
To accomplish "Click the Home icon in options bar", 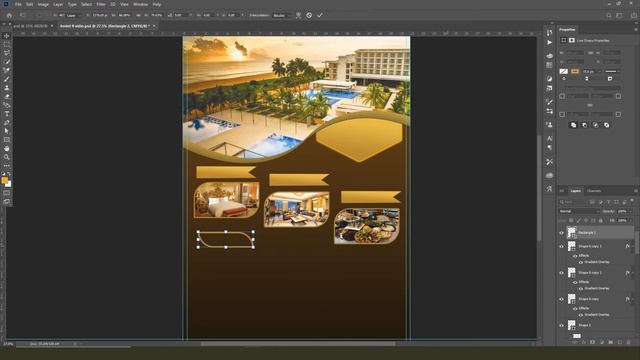I will point(9,15).
